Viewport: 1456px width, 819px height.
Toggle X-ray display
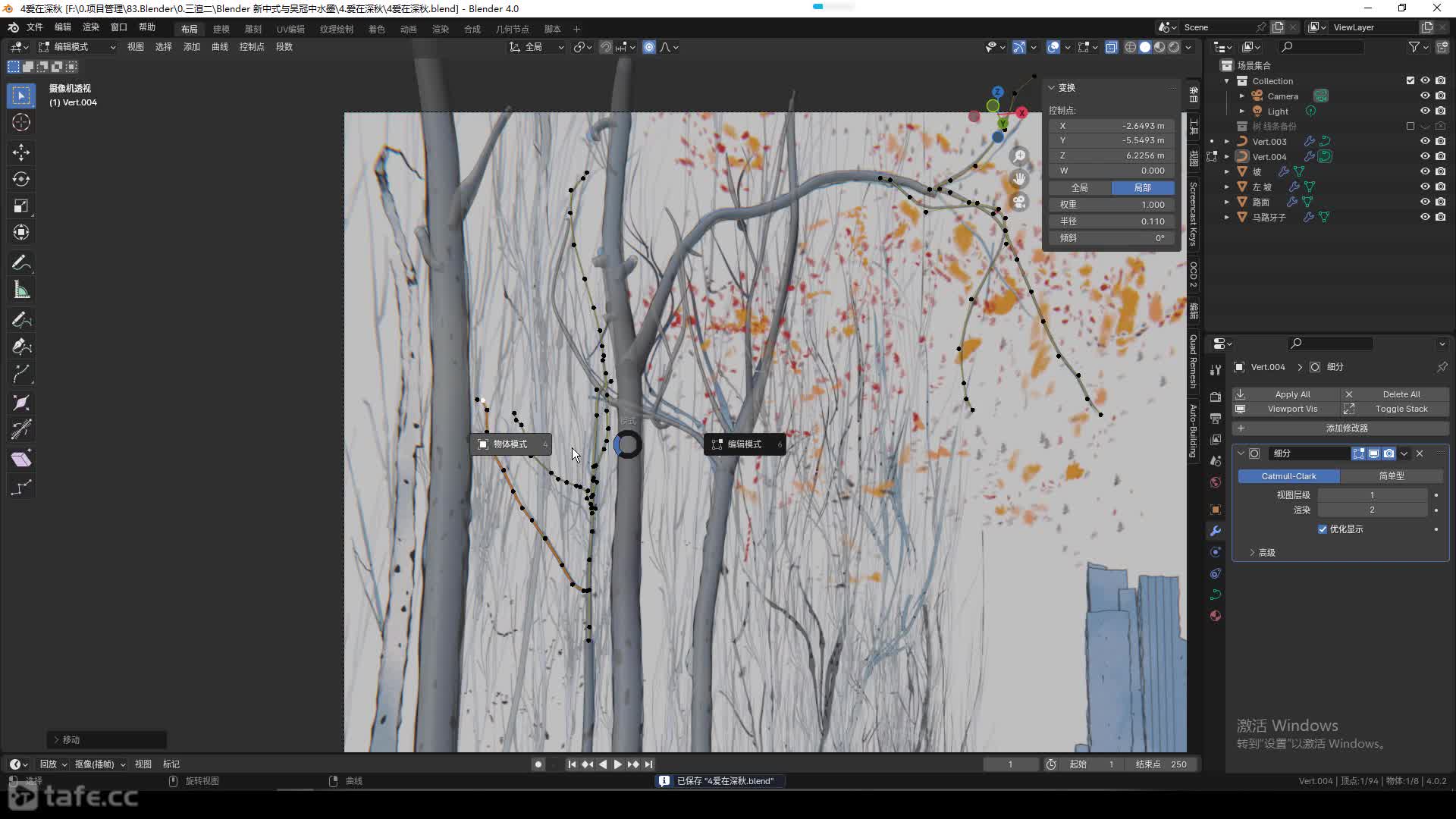(1111, 47)
